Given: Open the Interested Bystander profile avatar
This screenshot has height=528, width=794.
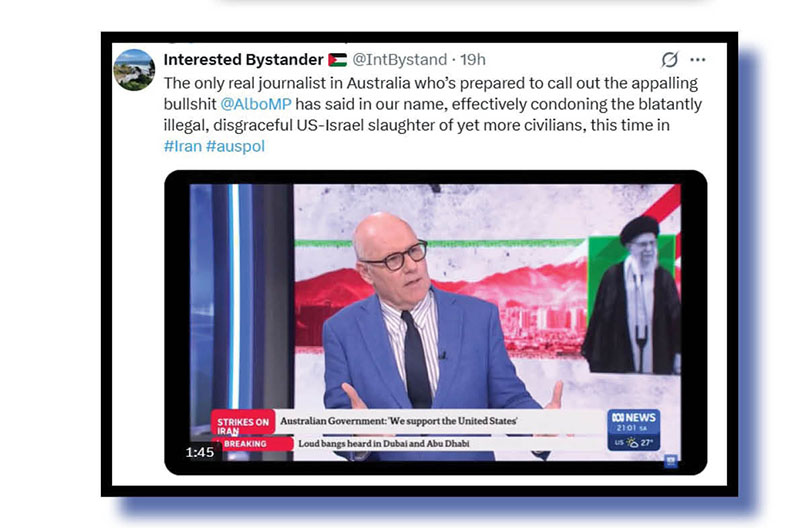Looking at the screenshot, I should click(x=134, y=70).
